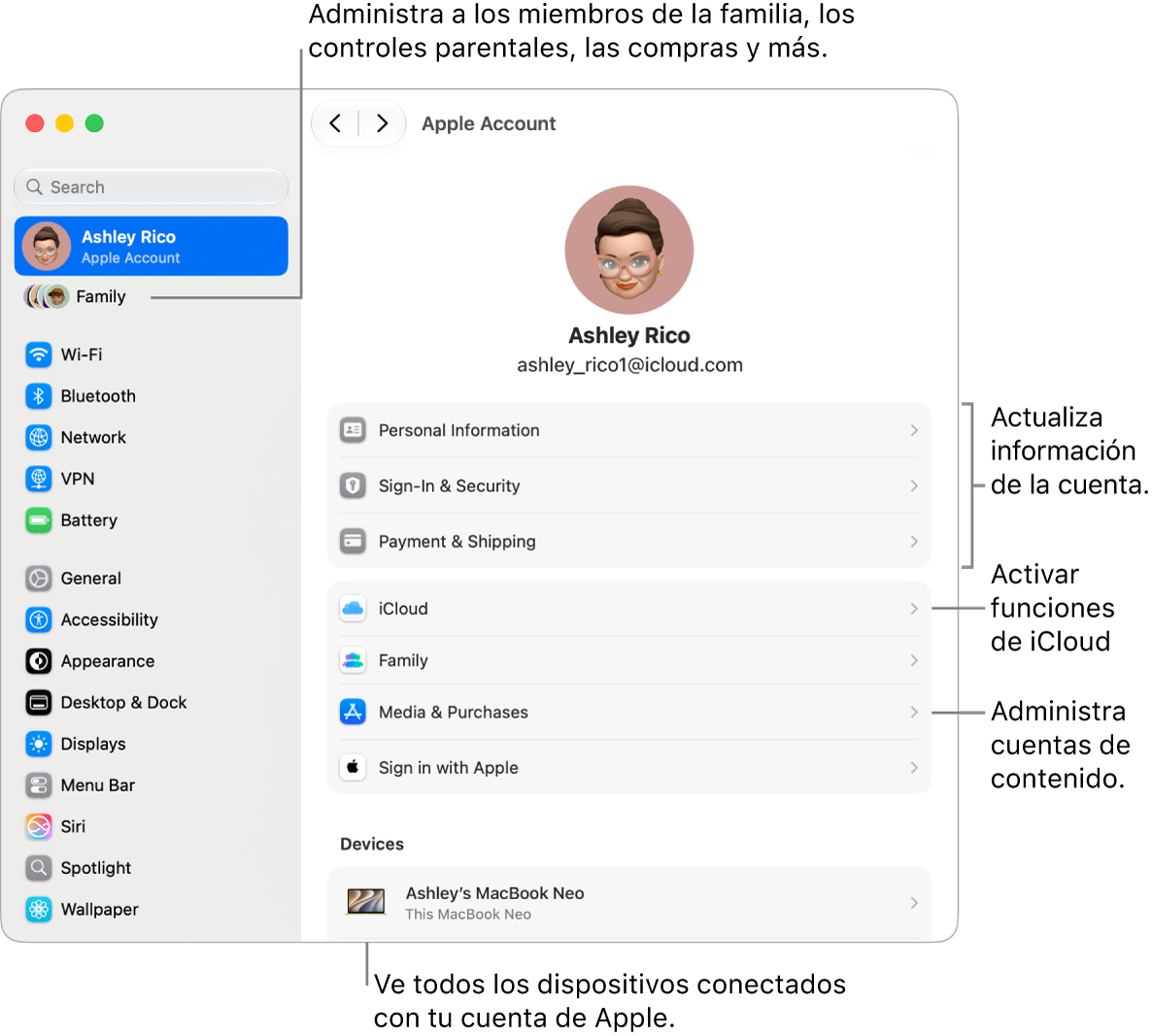Click the green Battery icon
The height and width of the screenshot is (1036, 1152).
(x=39, y=520)
